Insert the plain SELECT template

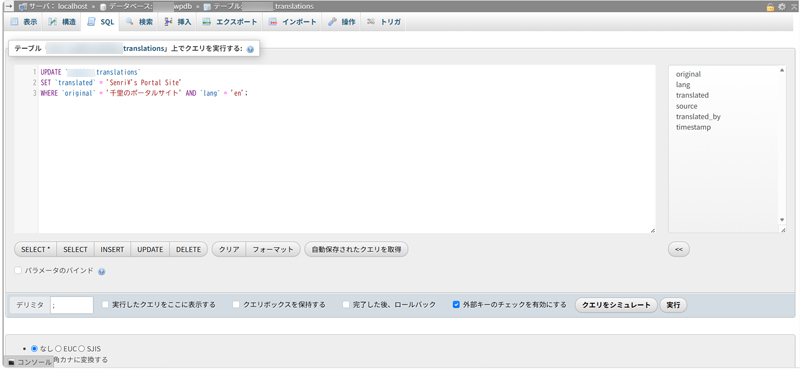pos(76,250)
